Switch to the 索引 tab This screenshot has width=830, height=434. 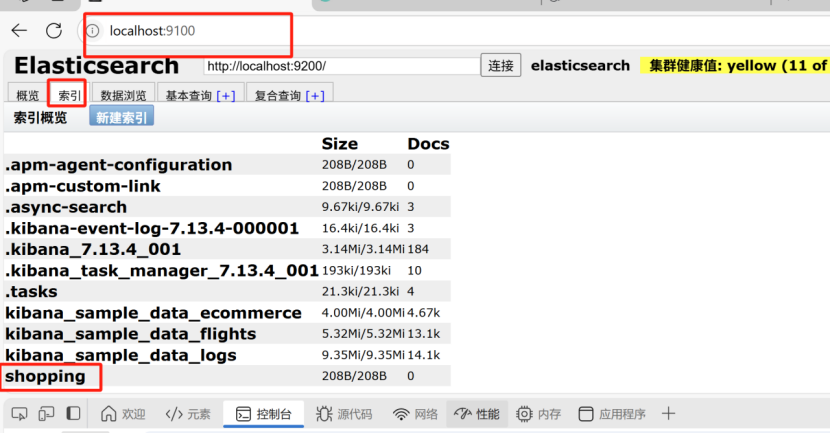[69, 95]
